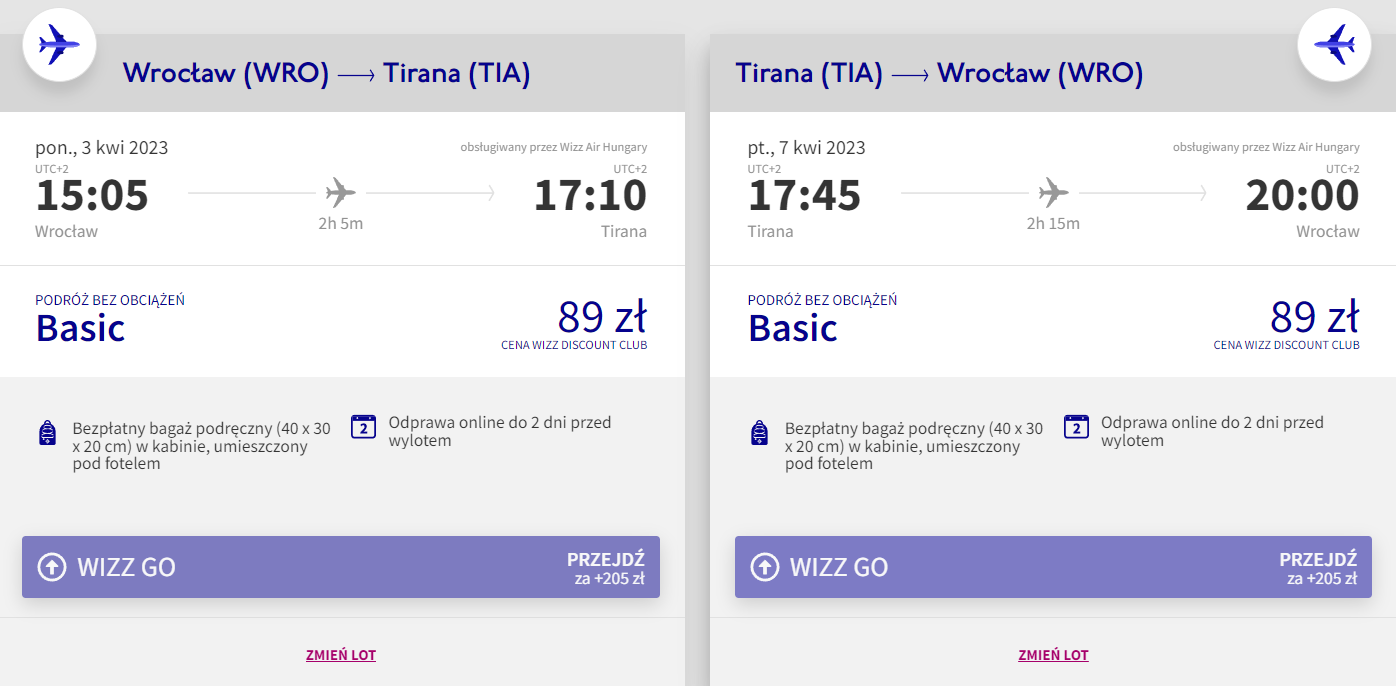Click ZMIEŃ LOT under the Wrocław–Tirana flight

point(341,655)
